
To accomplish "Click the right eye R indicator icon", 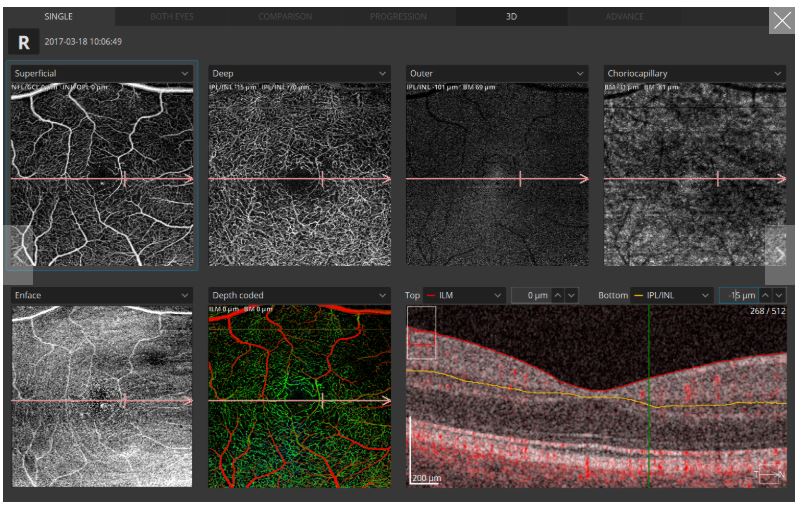I will pos(22,42).
